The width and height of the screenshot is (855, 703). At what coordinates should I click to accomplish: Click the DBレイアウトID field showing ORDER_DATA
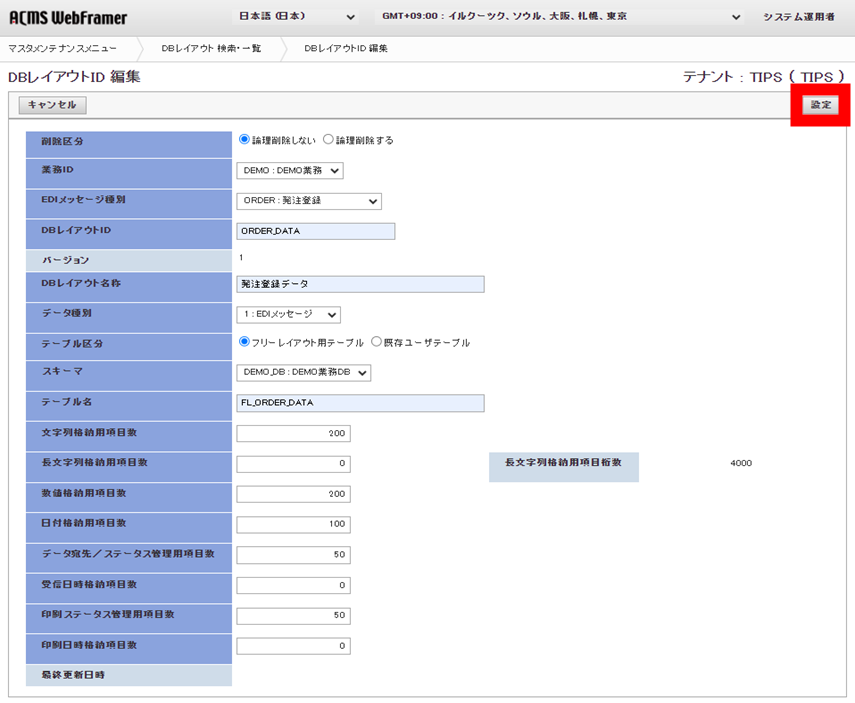pos(315,231)
